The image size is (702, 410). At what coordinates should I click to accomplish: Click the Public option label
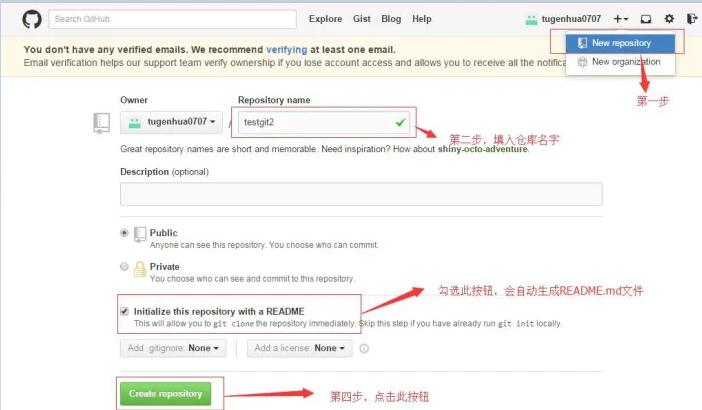163,233
